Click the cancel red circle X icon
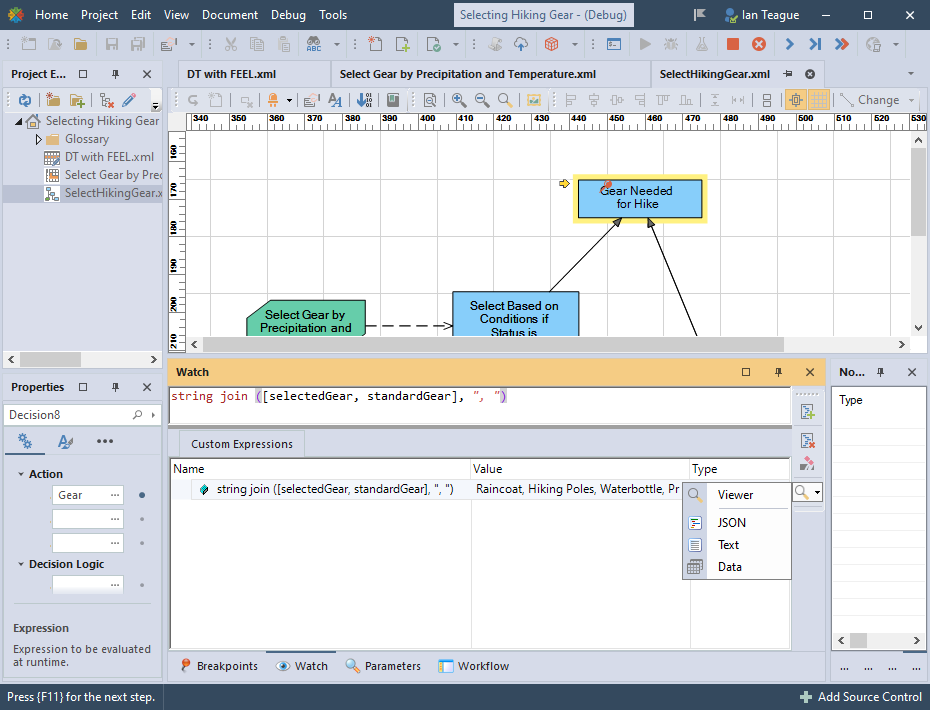The width and height of the screenshot is (930, 710). click(759, 44)
